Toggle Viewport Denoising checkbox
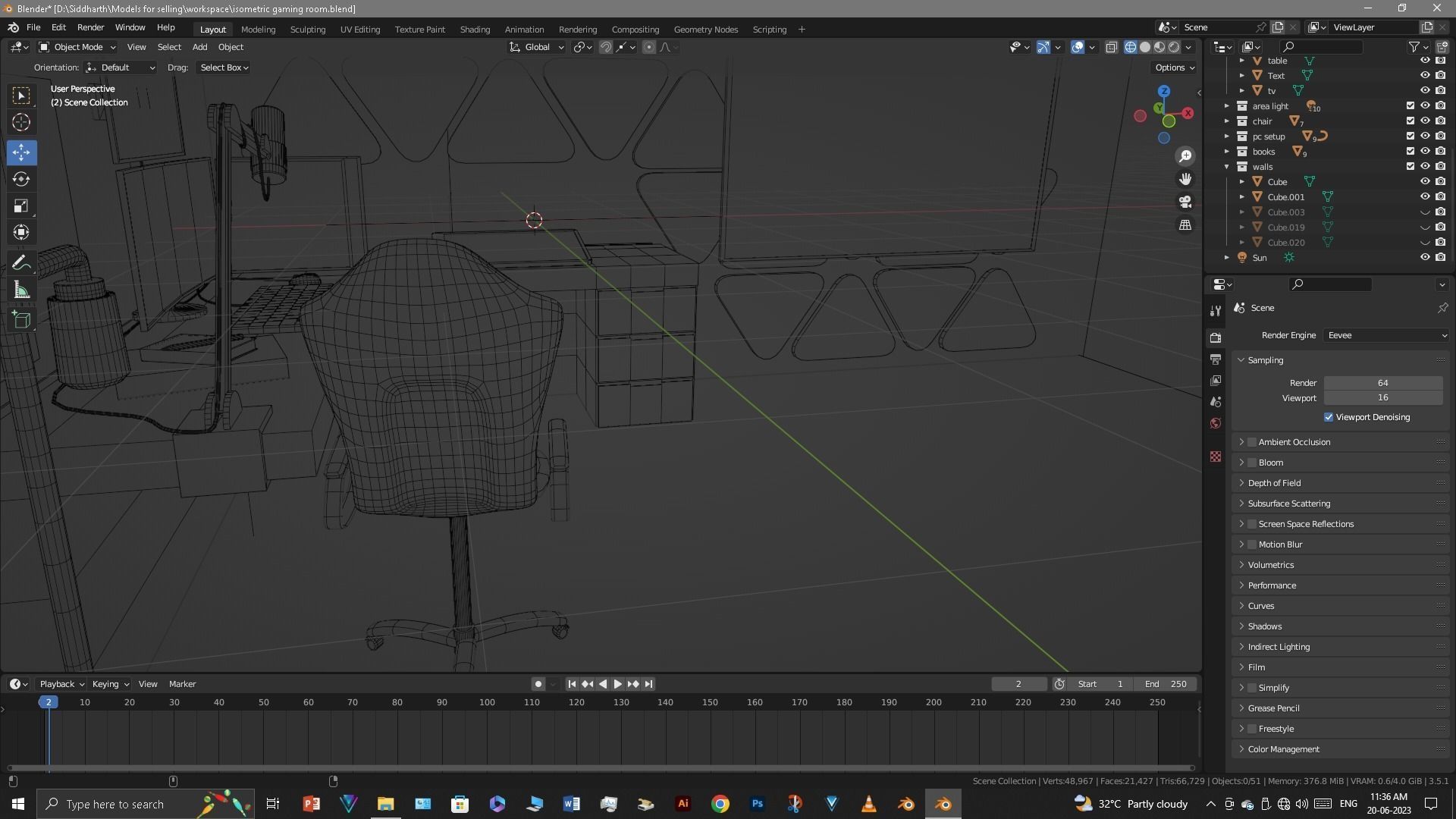This screenshot has width=1456, height=819. click(1329, 417)
